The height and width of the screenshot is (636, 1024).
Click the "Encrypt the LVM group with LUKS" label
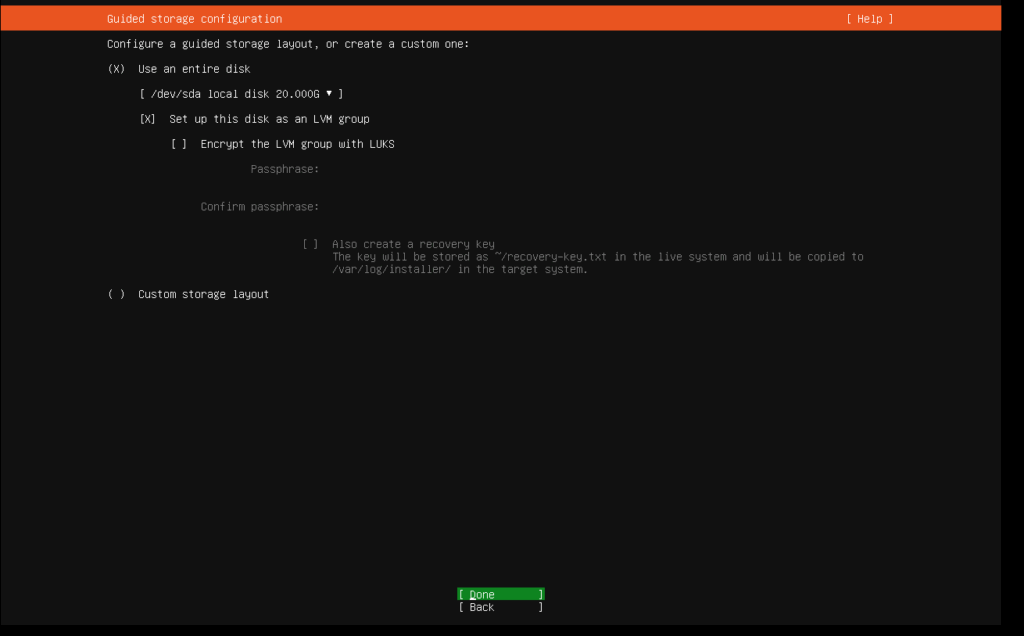click(x=297, y=144)
